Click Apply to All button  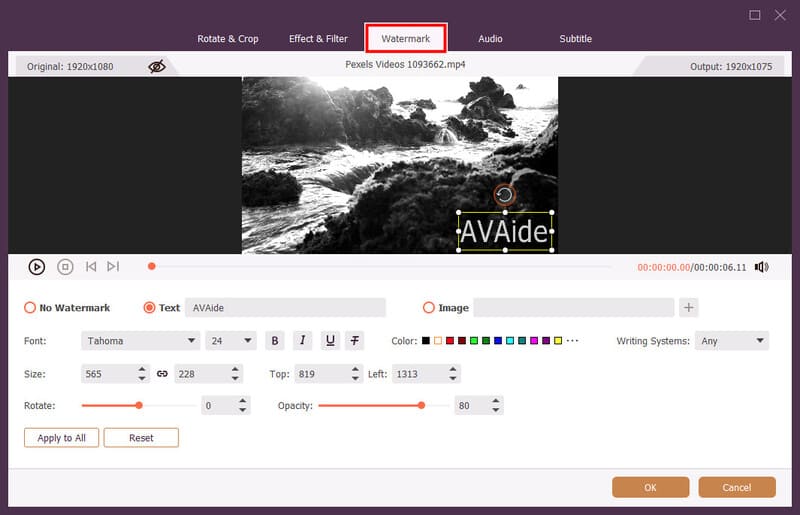pyautogui.click(x=61, y=438)
